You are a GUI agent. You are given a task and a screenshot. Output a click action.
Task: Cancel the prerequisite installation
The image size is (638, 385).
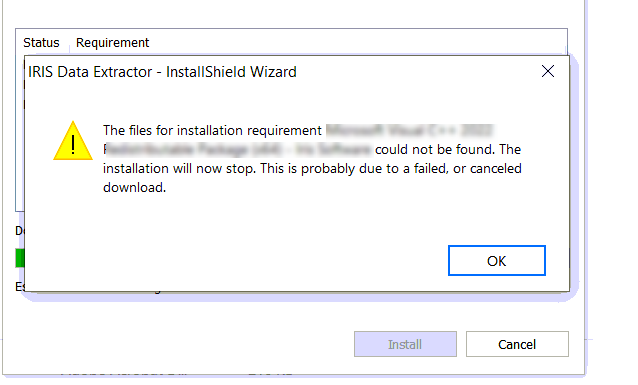point(517,344)
